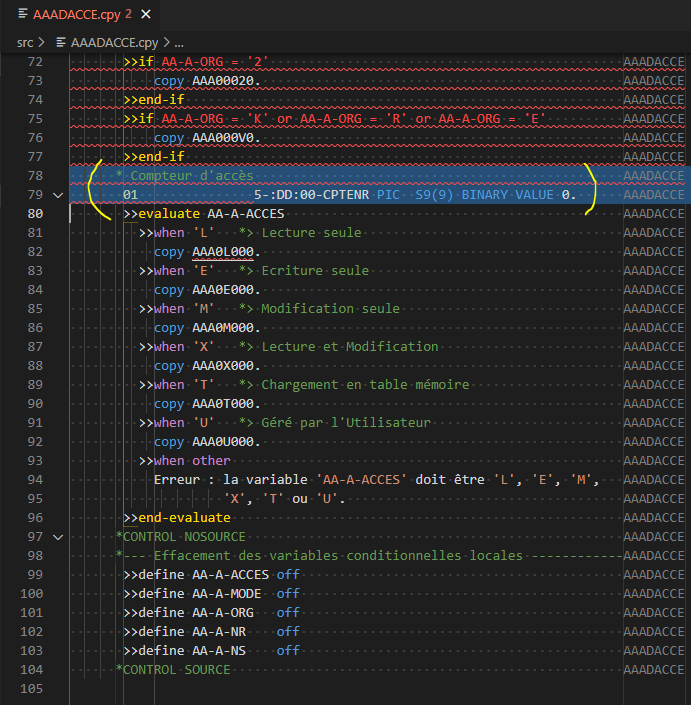Click 'Géré par l'Utilisateur' comment
Image resolution: width=691 pixels, height=705 pixels.
(346, 423)
